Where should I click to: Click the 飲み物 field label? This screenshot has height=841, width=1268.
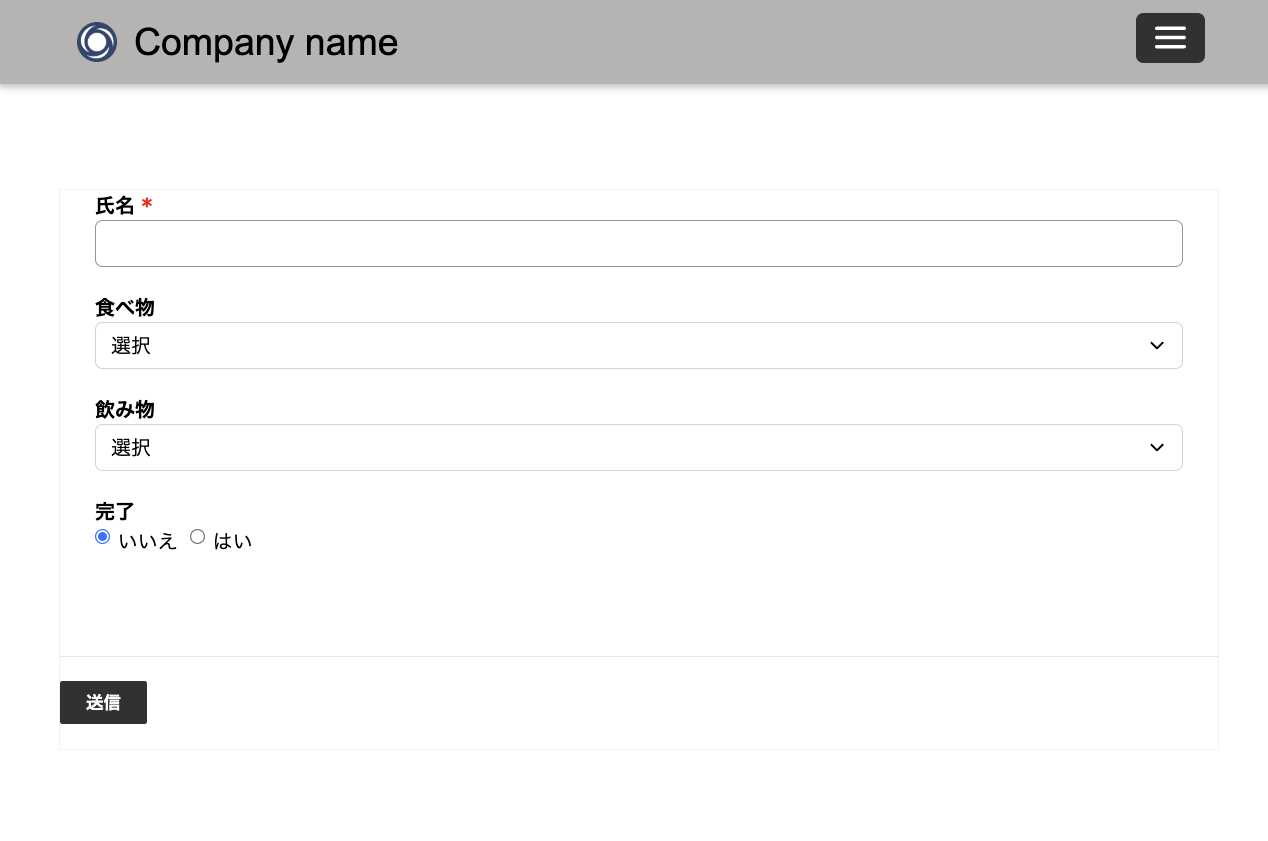tap(125, 410)
